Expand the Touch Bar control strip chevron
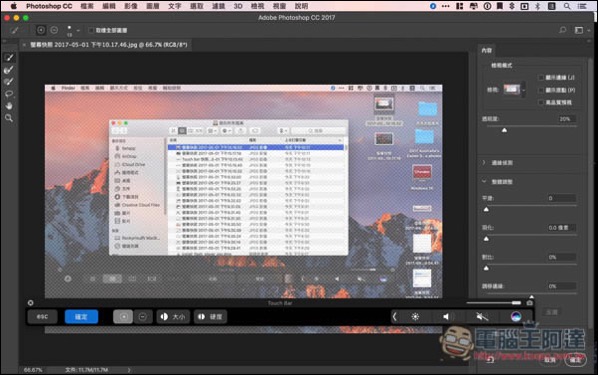Screen dimensions: 598x375 tap(395, 317)
